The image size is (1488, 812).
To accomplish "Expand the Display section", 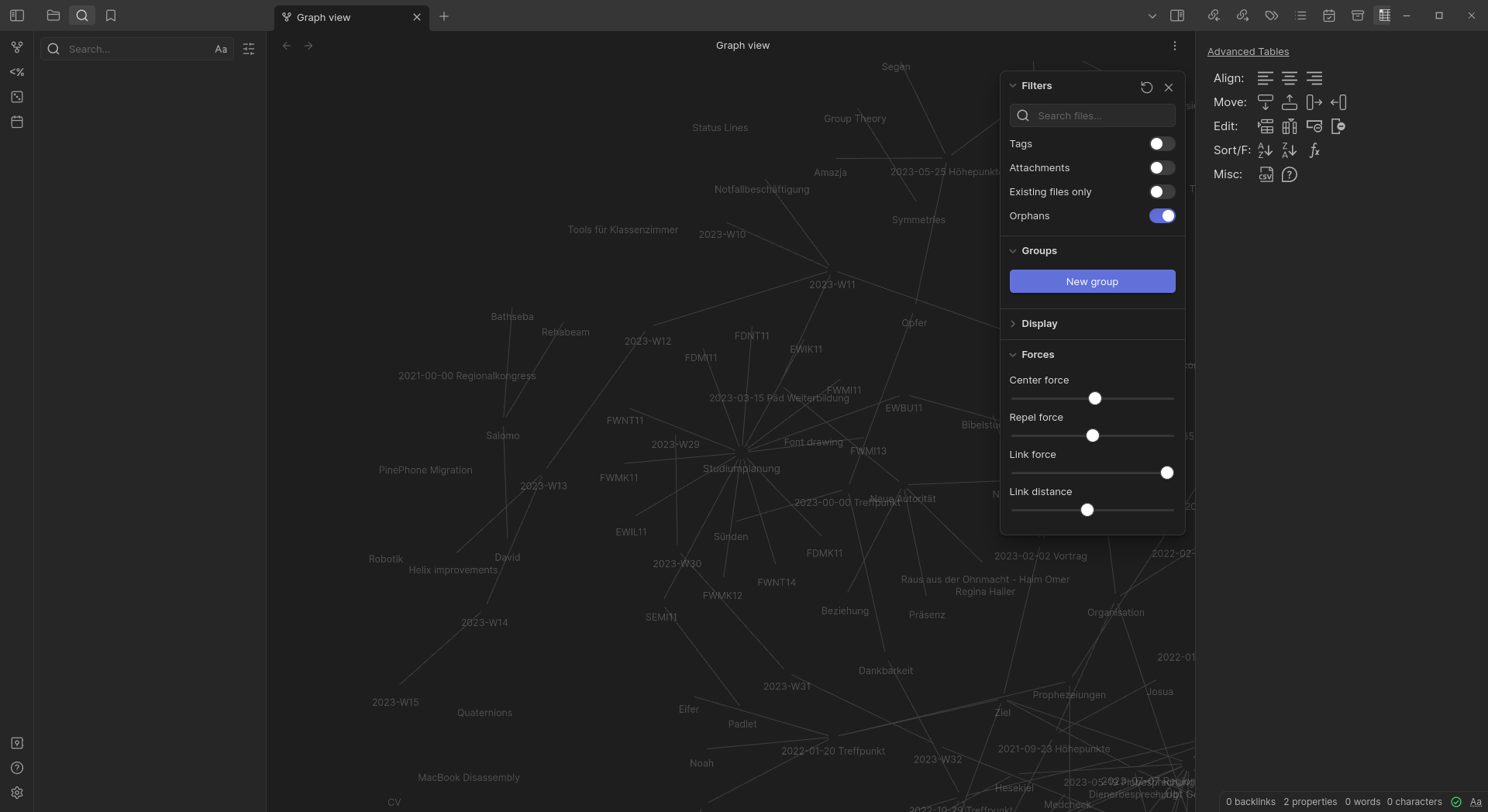I will (x=1038, y=324).
